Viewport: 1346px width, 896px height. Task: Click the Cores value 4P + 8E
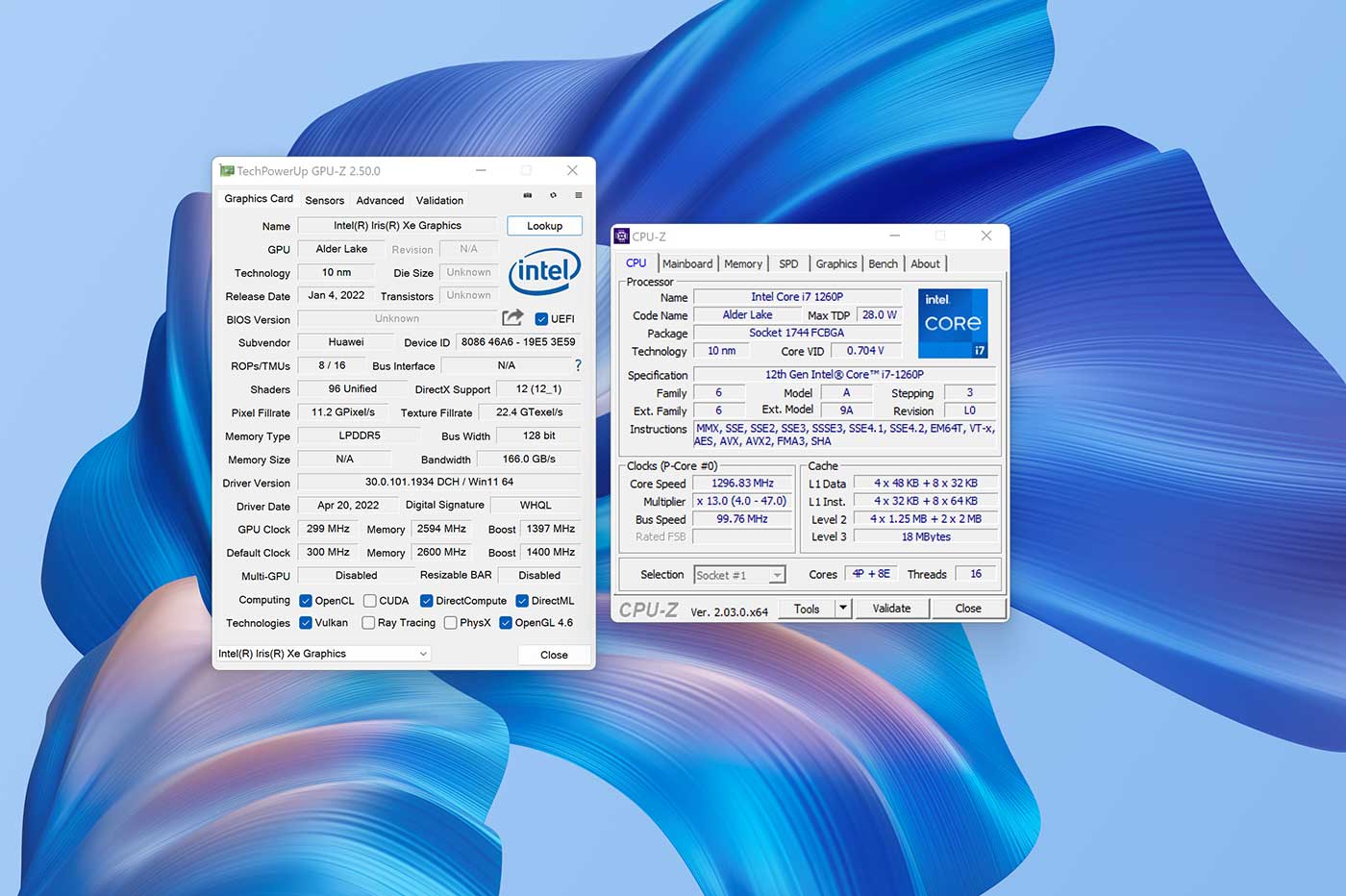click(x=871, y=574)
